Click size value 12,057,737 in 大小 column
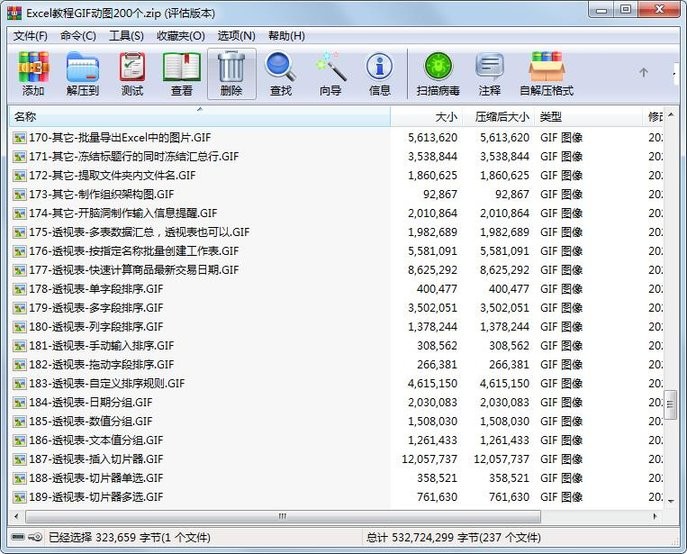Screen dimensions: 687x554 pos(429,459)
